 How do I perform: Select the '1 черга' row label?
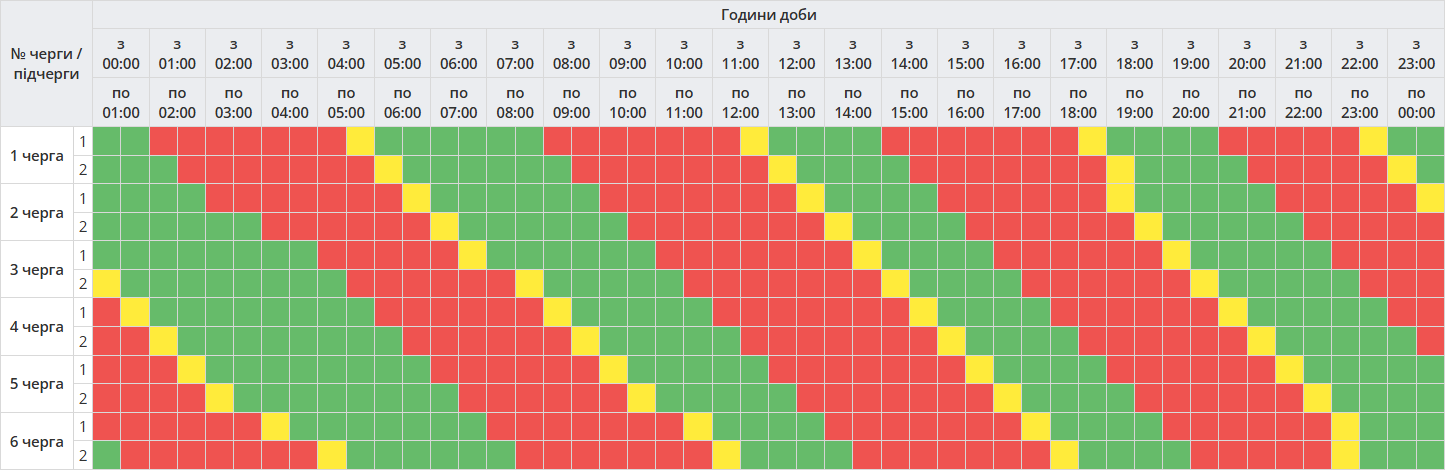[36, 155]
